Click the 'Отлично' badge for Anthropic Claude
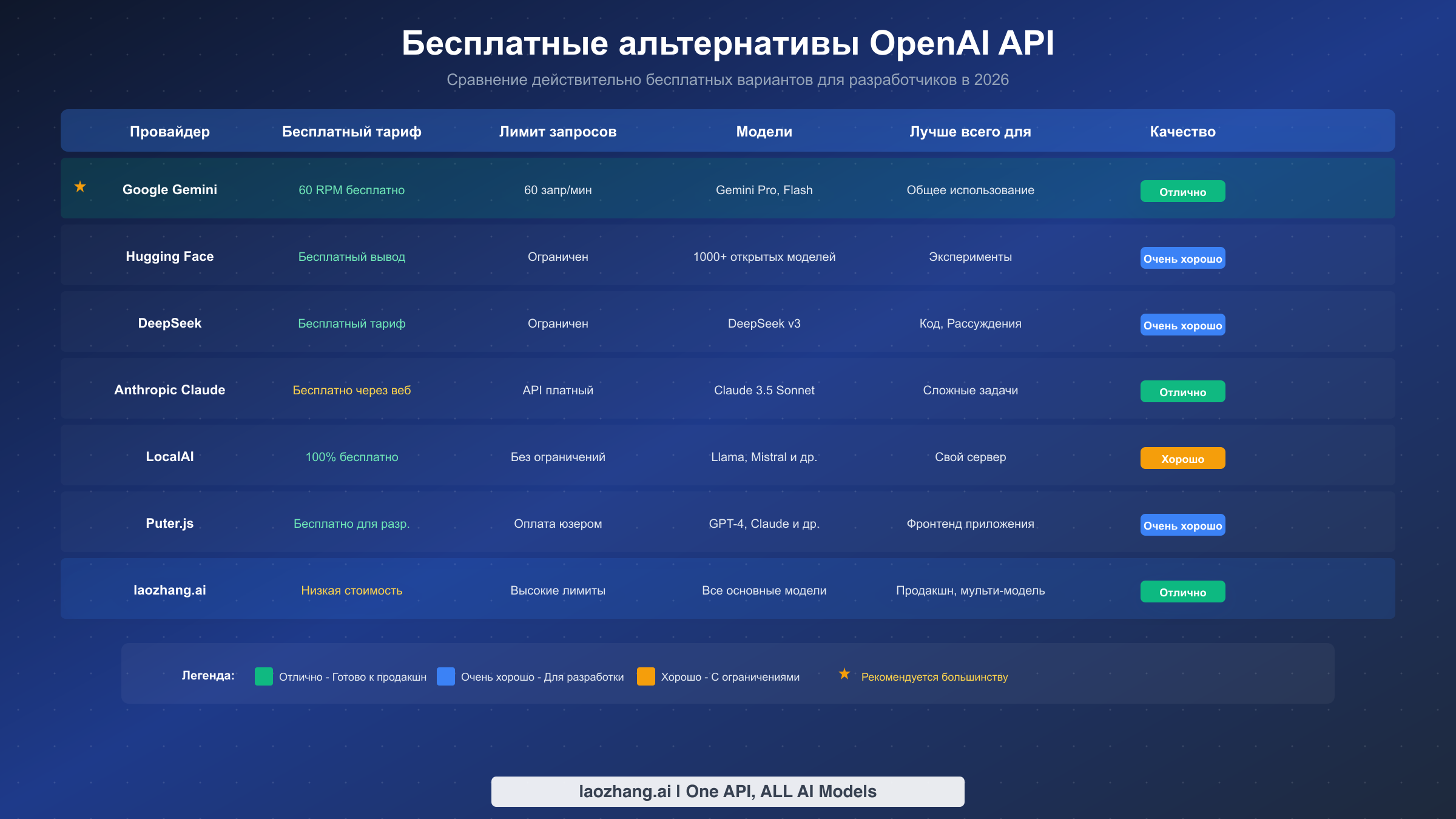 (1182, 391)
